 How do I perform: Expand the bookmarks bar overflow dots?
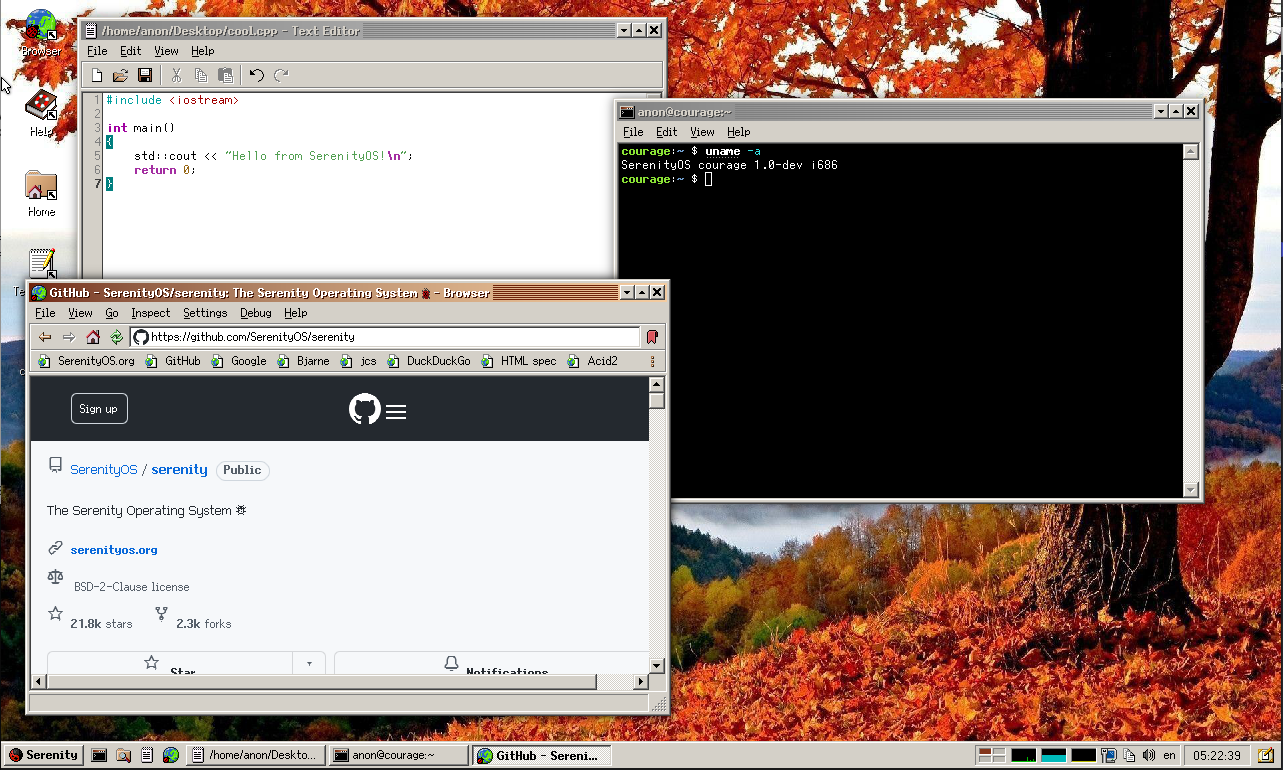point(653,361)
